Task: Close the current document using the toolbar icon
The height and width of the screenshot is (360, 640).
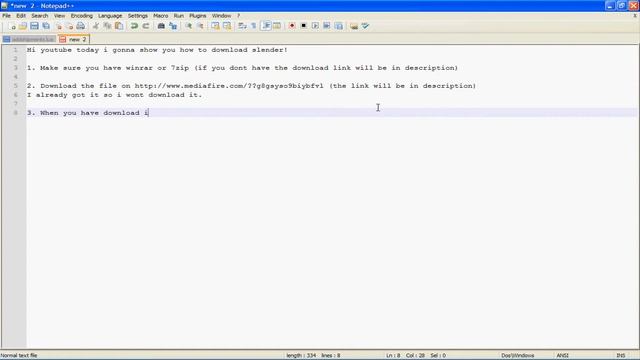Action: (59, 26)
